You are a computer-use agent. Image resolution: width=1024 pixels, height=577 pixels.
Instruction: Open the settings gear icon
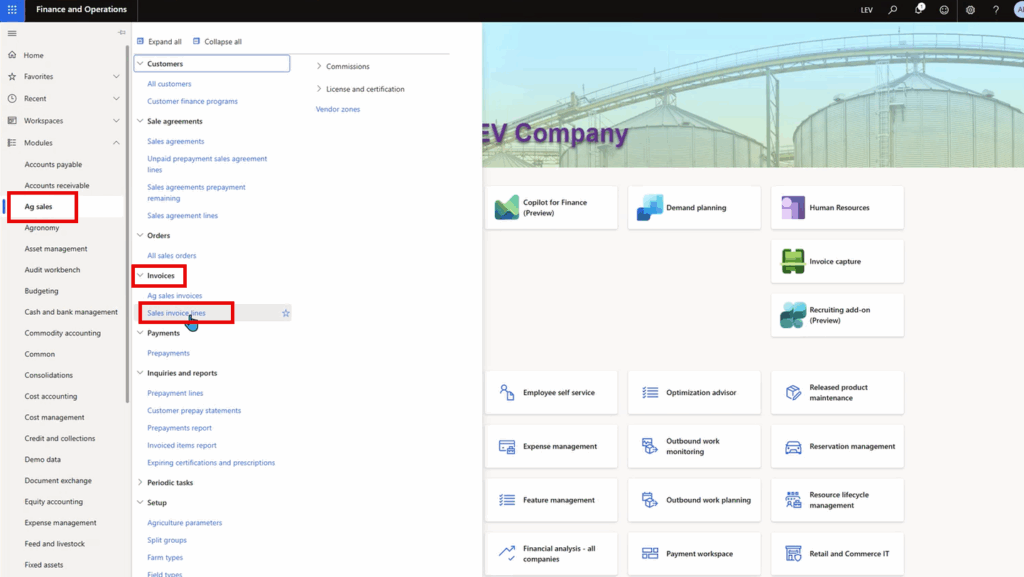tap(970, 10)
